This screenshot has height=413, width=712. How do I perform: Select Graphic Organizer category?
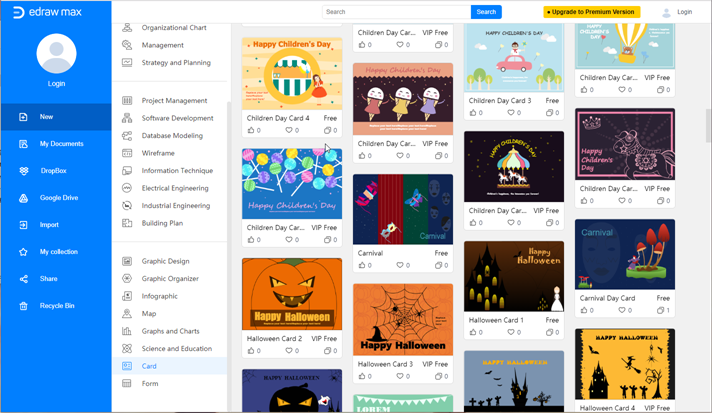(170, 279)
